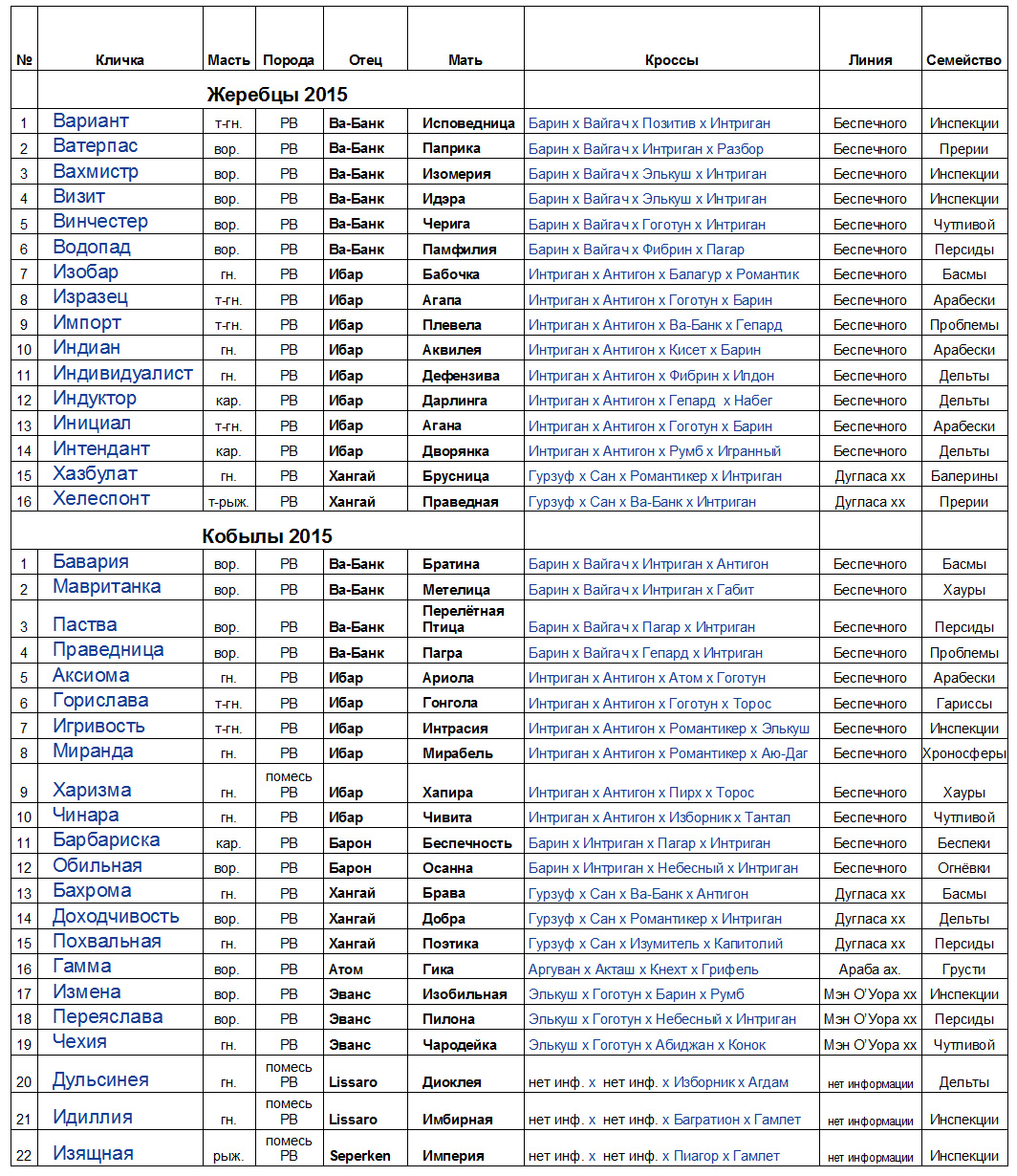Screen dimensions: 1017x1176
Task: Select the horse name Винчестер
Action: pos(100,222)
